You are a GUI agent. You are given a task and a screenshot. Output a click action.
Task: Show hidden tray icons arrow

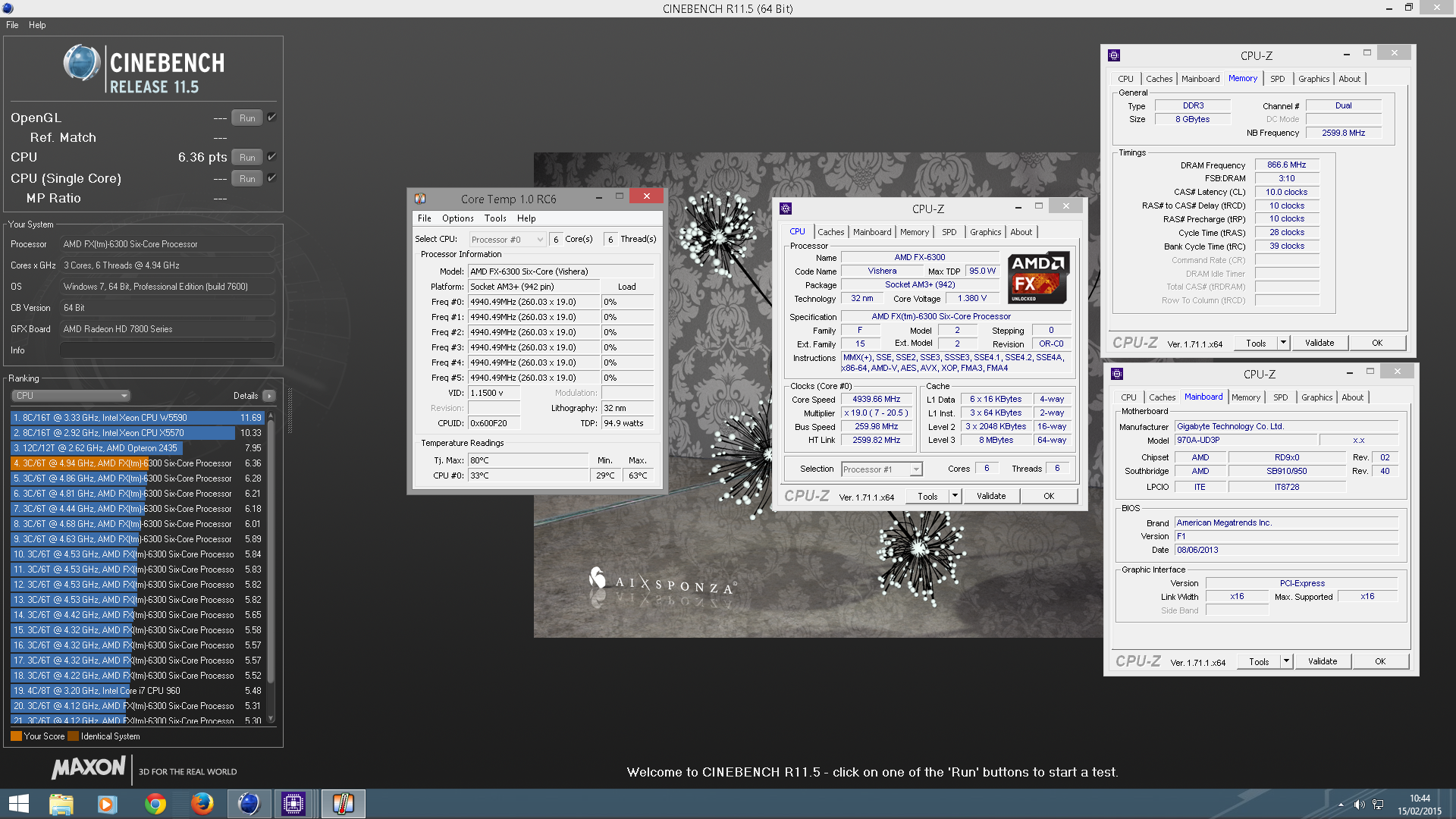coord(1341,805)
